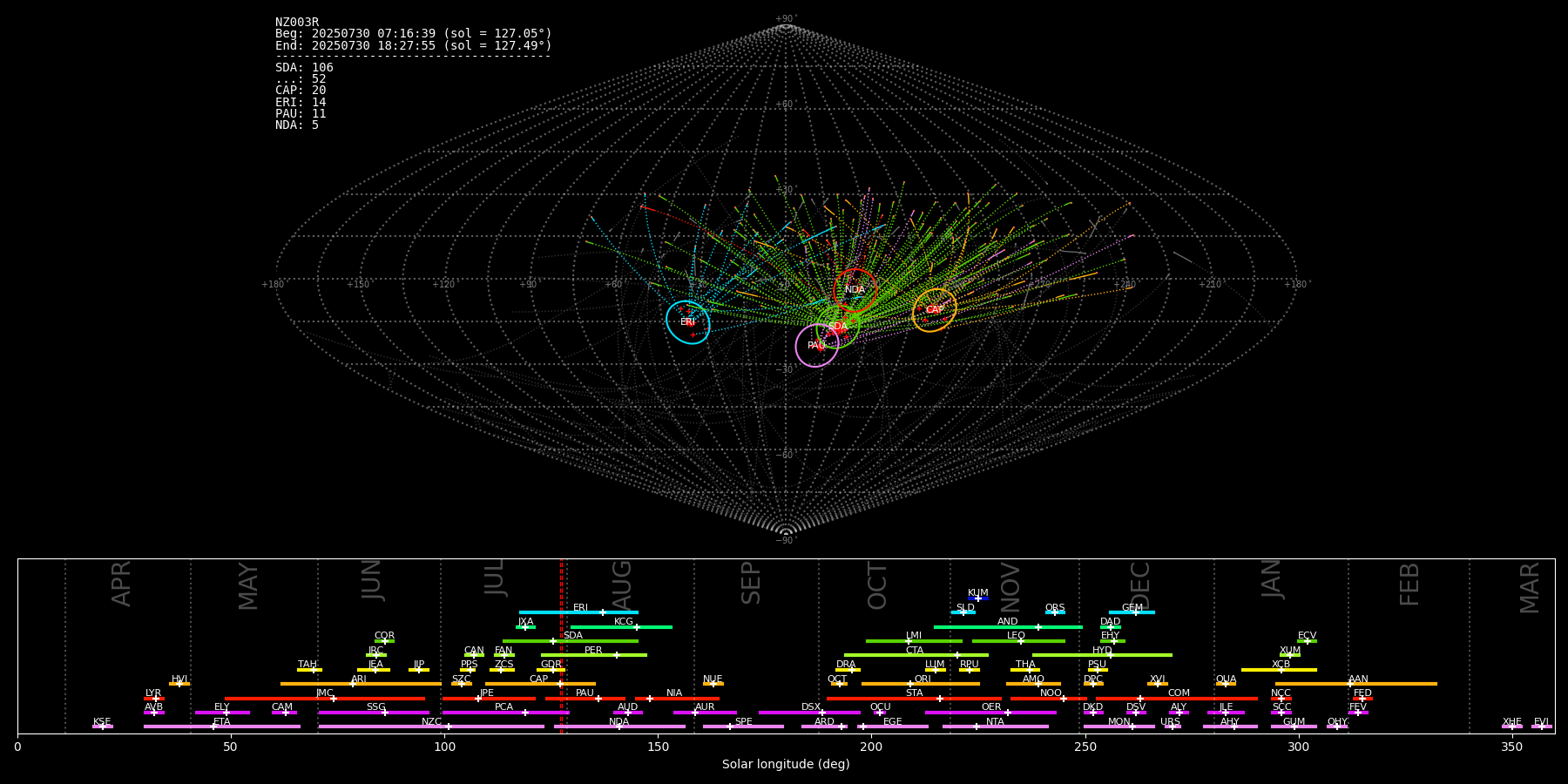Select the cyan GEM activity bar
Screen dimensions: 1568x784
(x=1132, y=612)
